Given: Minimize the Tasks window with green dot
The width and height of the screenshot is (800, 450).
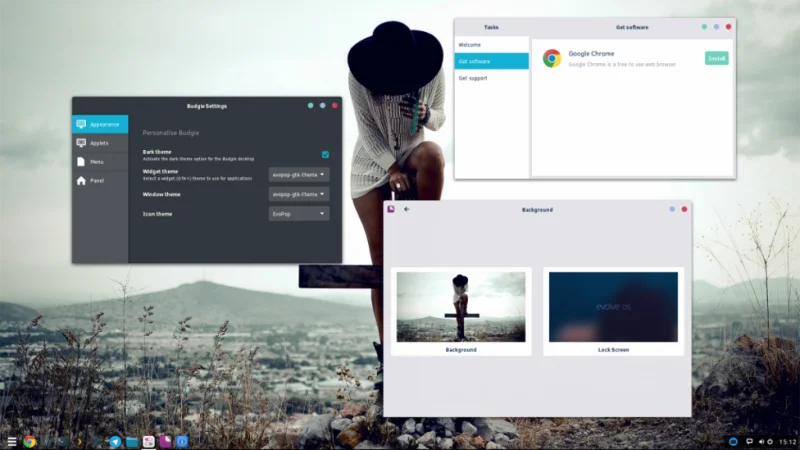Looking at the screenshot, I should click(x=704, y=27).
